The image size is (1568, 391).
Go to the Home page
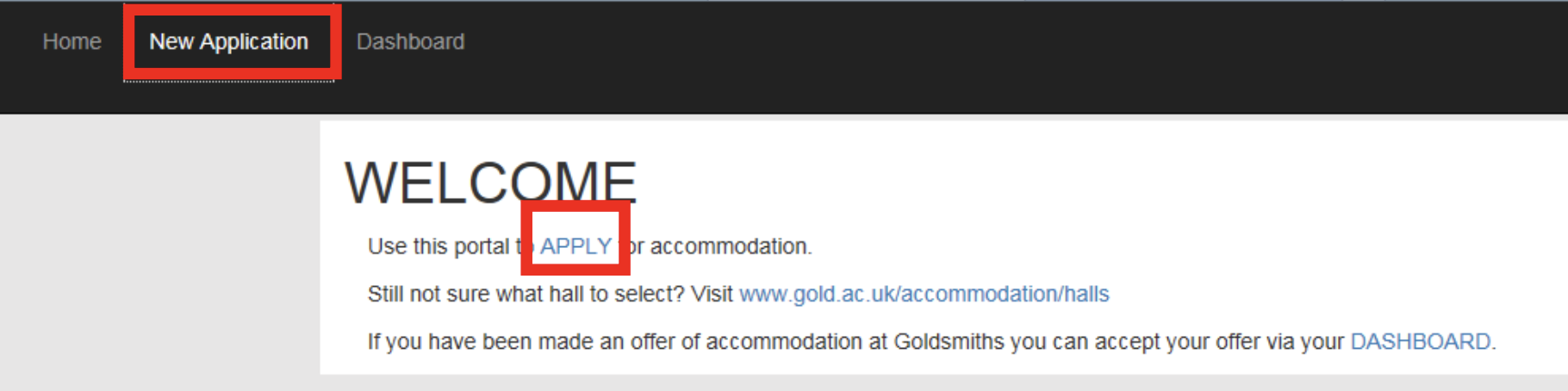[72, 41]
